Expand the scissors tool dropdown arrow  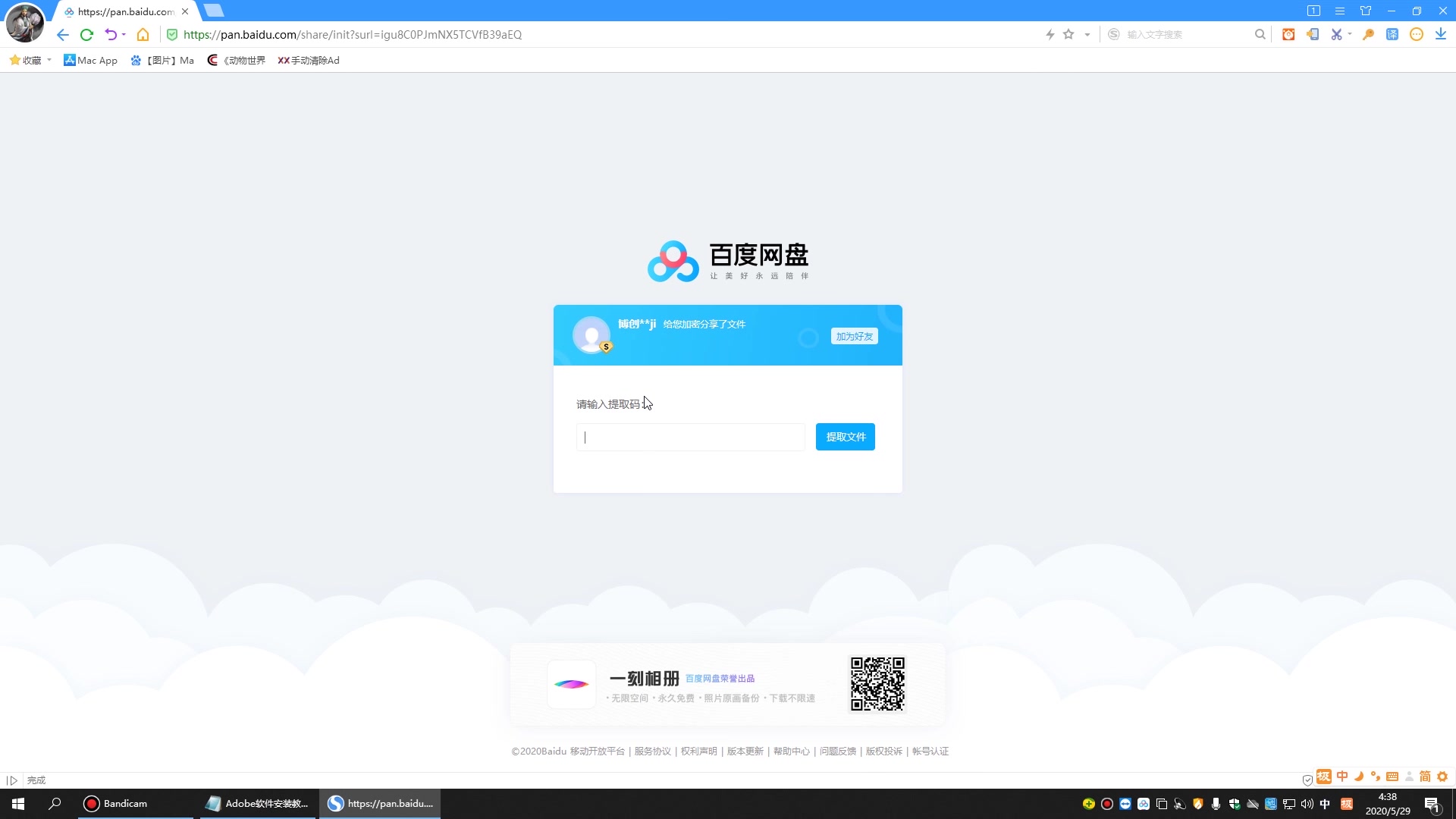(1350, 35)
